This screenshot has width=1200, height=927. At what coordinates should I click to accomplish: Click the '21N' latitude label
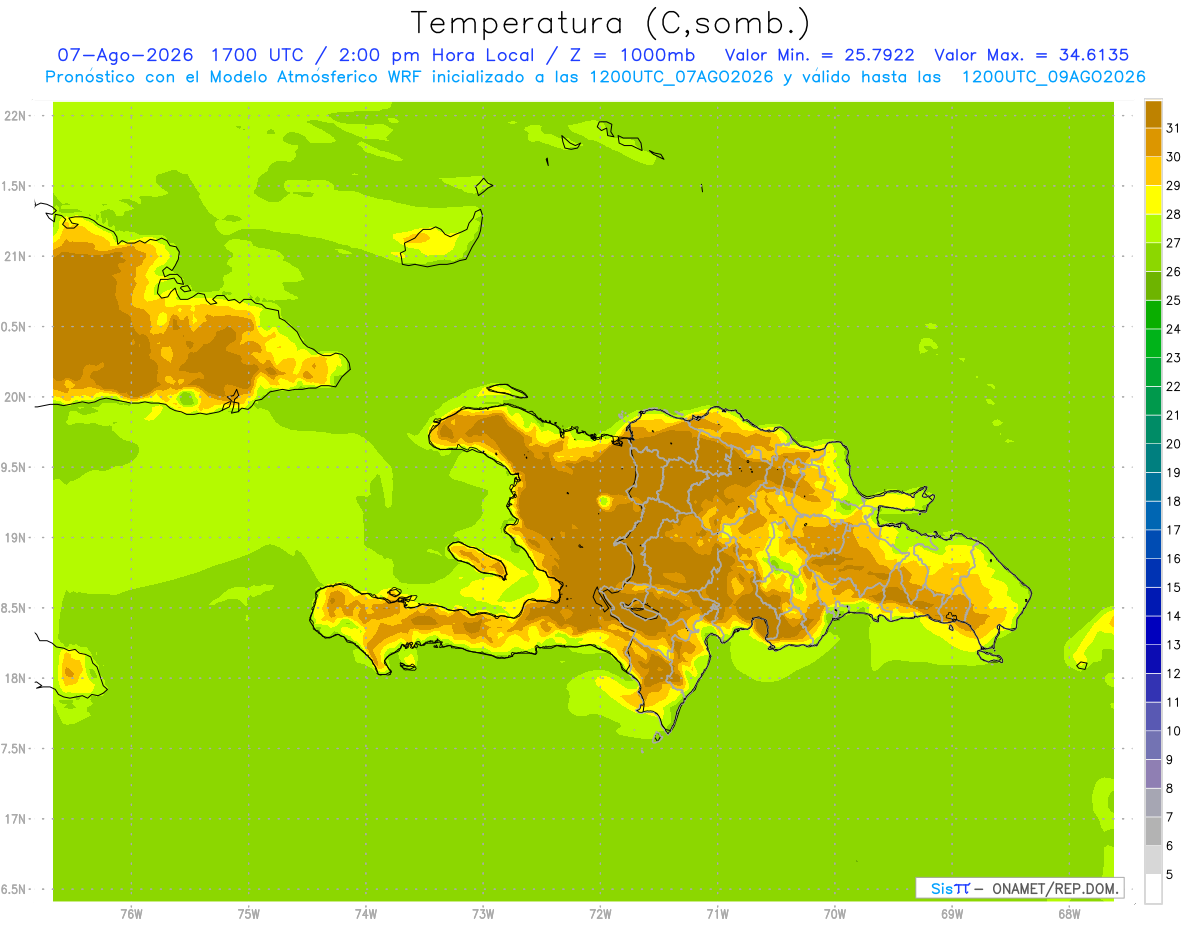(17, 256)
